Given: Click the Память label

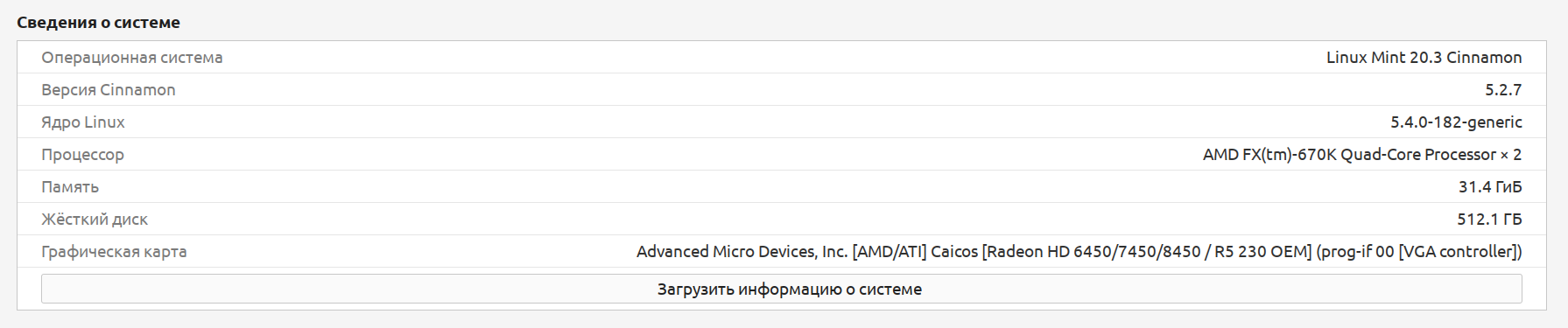Looking at the screenshot, I should point(70,187).
